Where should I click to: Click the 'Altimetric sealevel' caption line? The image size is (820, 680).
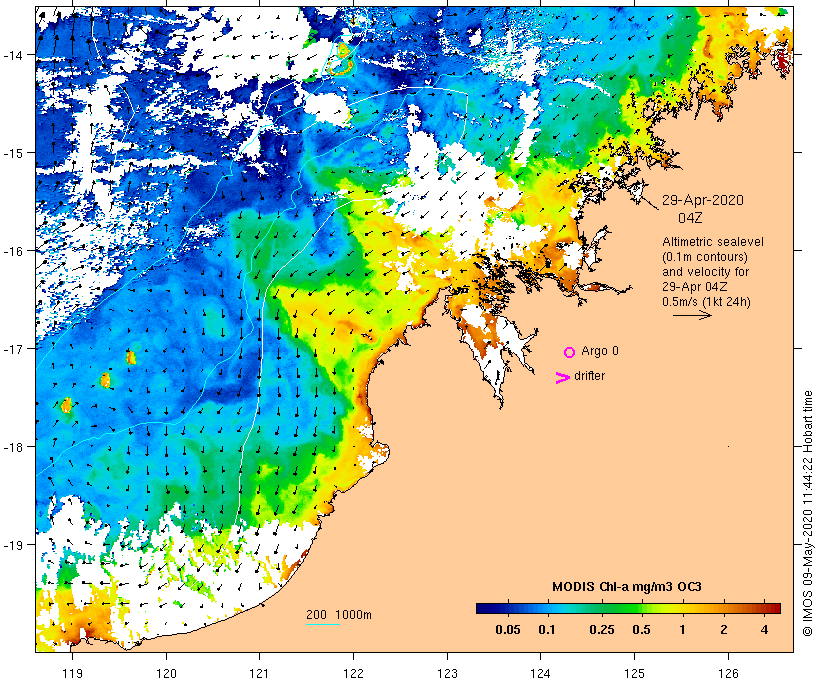(x=713, y=242)
